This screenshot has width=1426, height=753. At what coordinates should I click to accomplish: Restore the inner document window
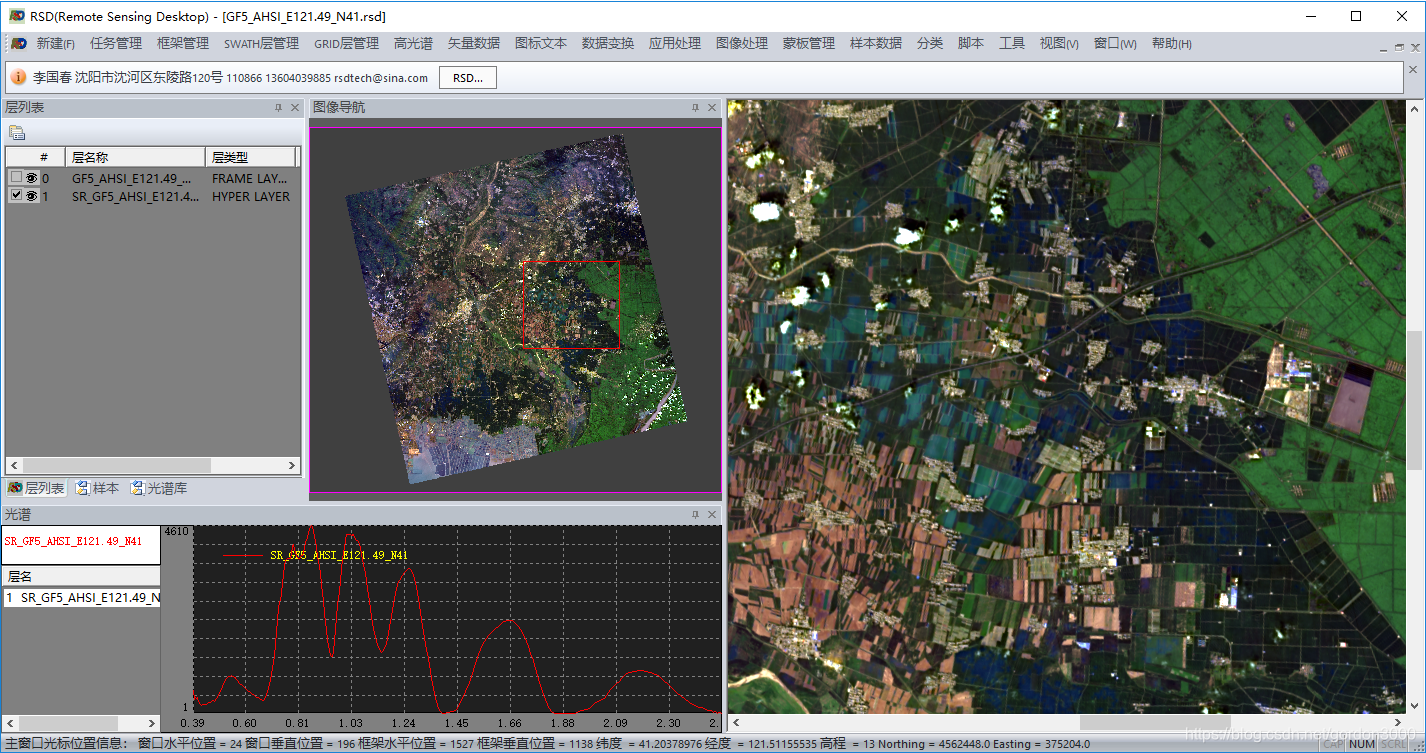(x=1399, y=46)
